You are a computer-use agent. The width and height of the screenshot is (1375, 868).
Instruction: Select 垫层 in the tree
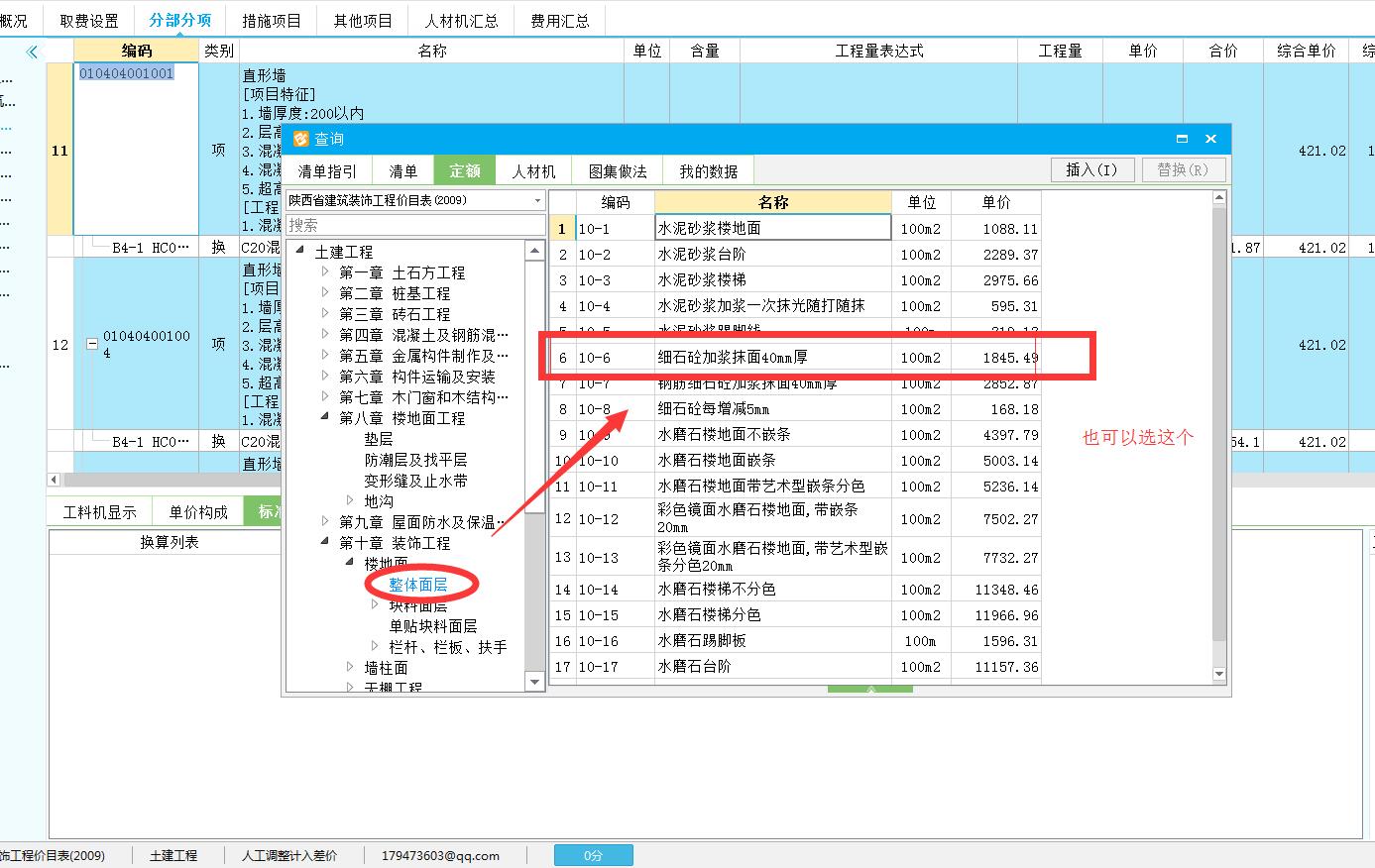tap(379, 438)
